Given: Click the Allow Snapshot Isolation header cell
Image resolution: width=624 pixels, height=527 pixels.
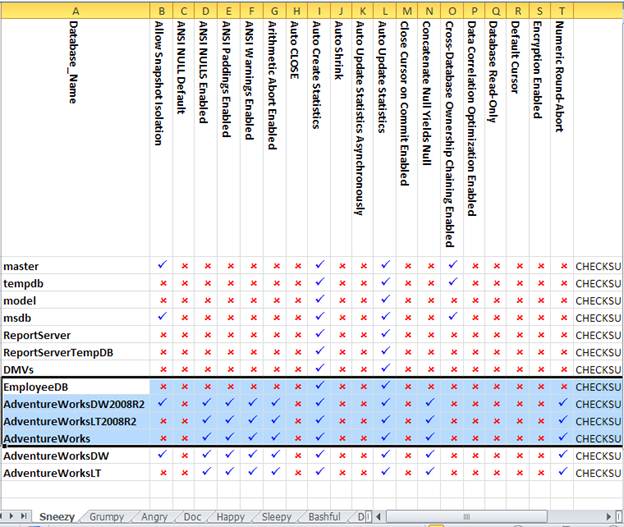Looking at the screenshot, I should 161,137.
